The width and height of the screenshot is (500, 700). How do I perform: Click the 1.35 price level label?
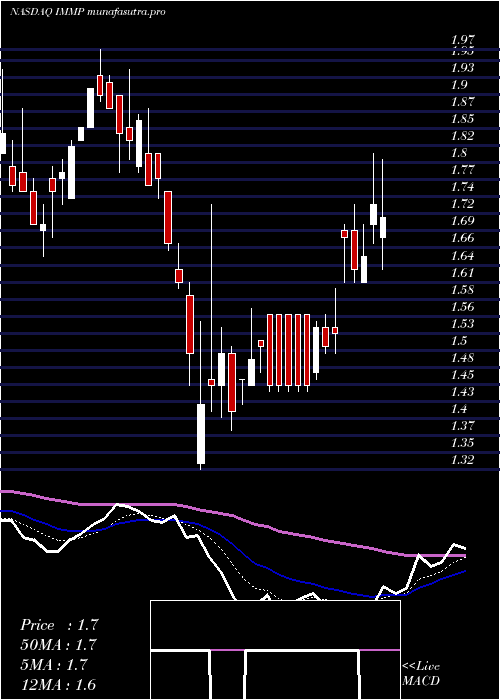[462, 443]
